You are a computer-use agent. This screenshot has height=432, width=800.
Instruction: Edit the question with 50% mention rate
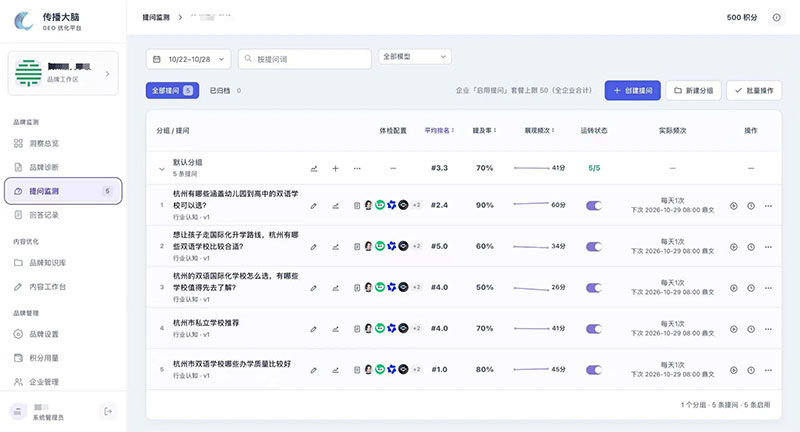(x=313, y=288)
